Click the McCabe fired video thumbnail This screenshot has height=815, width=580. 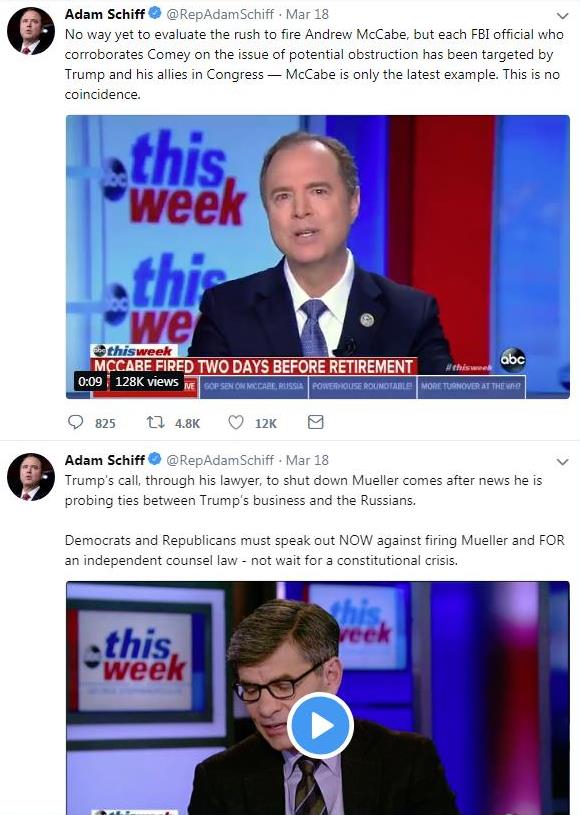(x=318, y=257)
